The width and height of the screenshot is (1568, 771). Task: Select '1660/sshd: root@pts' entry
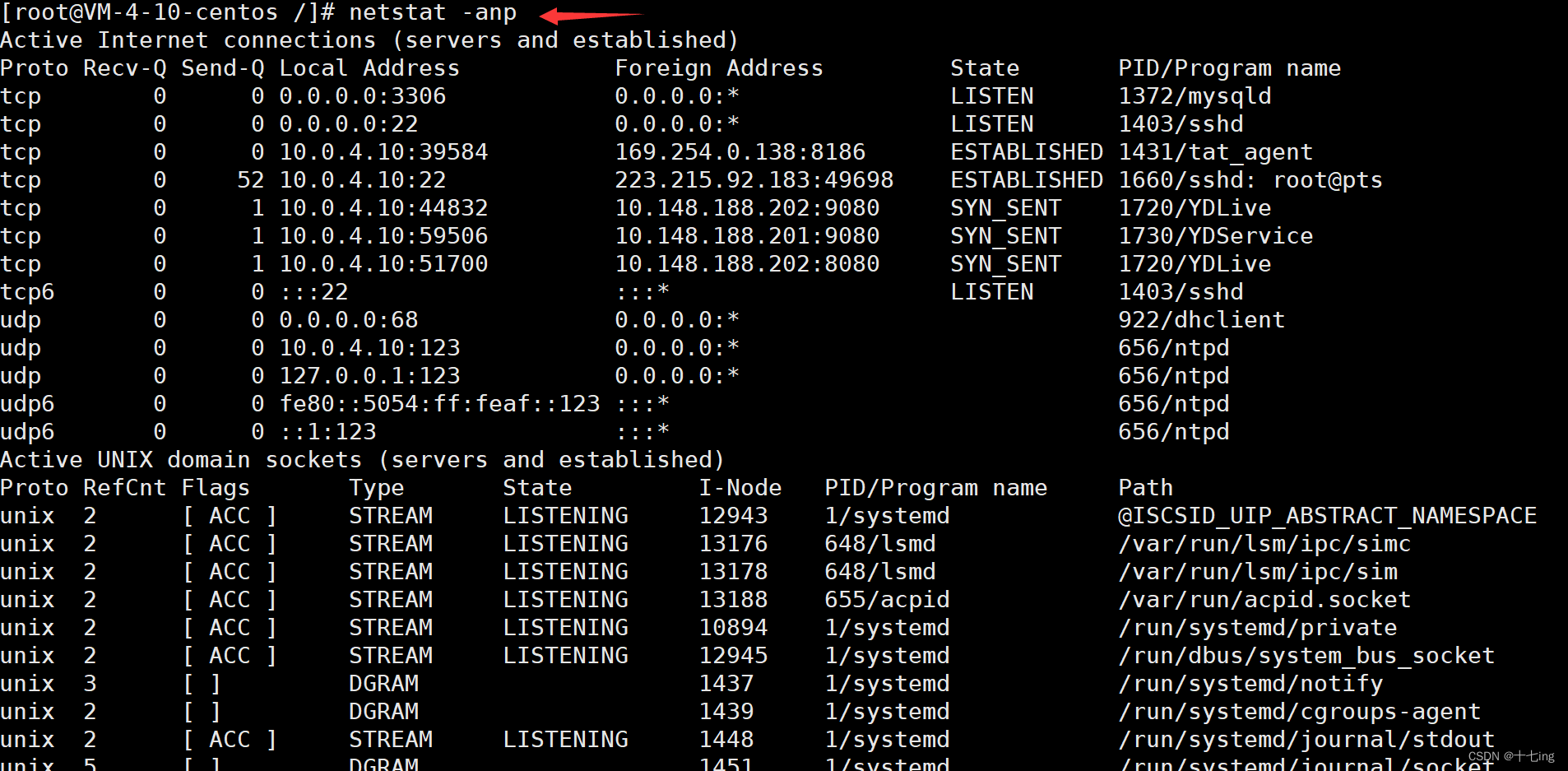(1250, 180)
